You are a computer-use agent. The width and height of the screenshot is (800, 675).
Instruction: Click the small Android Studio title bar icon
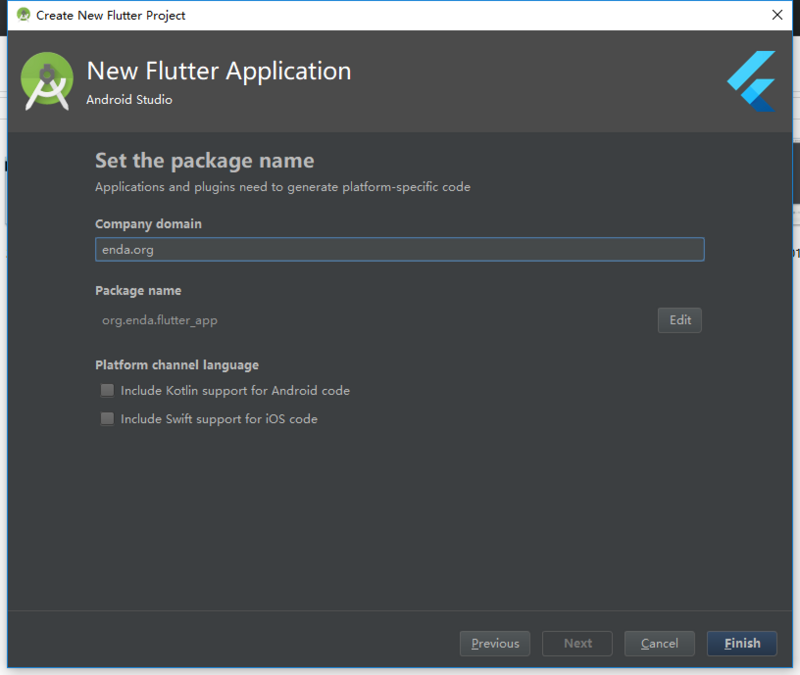click(x=23, y=15)
